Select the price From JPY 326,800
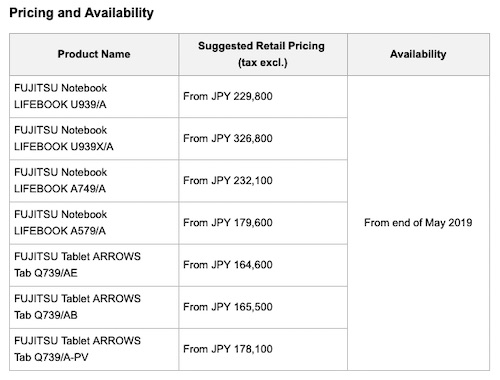The height and width of the screenshot is (380, 500). 228,138
